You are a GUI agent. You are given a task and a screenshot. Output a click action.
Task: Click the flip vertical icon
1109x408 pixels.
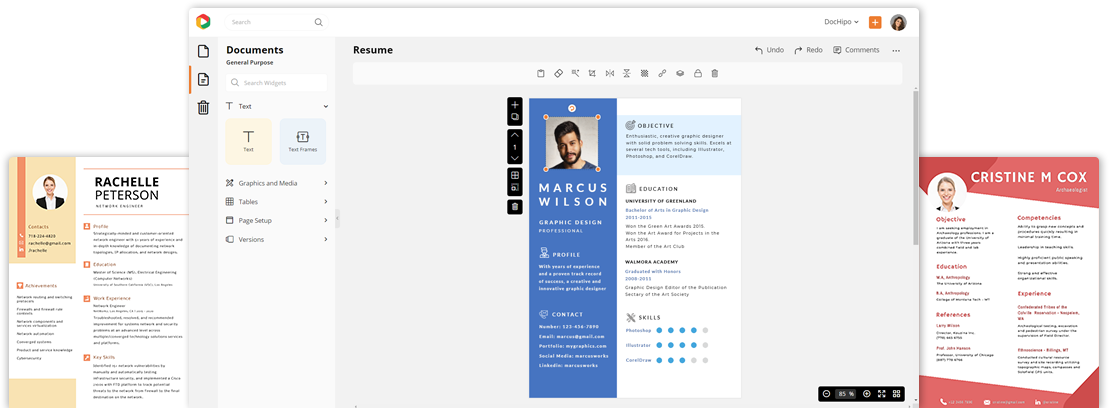(627, 73)
